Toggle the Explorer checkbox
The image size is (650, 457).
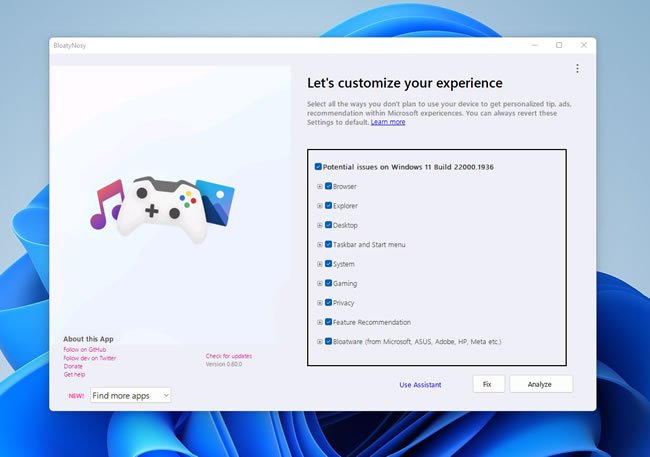[x=328, y=206]
